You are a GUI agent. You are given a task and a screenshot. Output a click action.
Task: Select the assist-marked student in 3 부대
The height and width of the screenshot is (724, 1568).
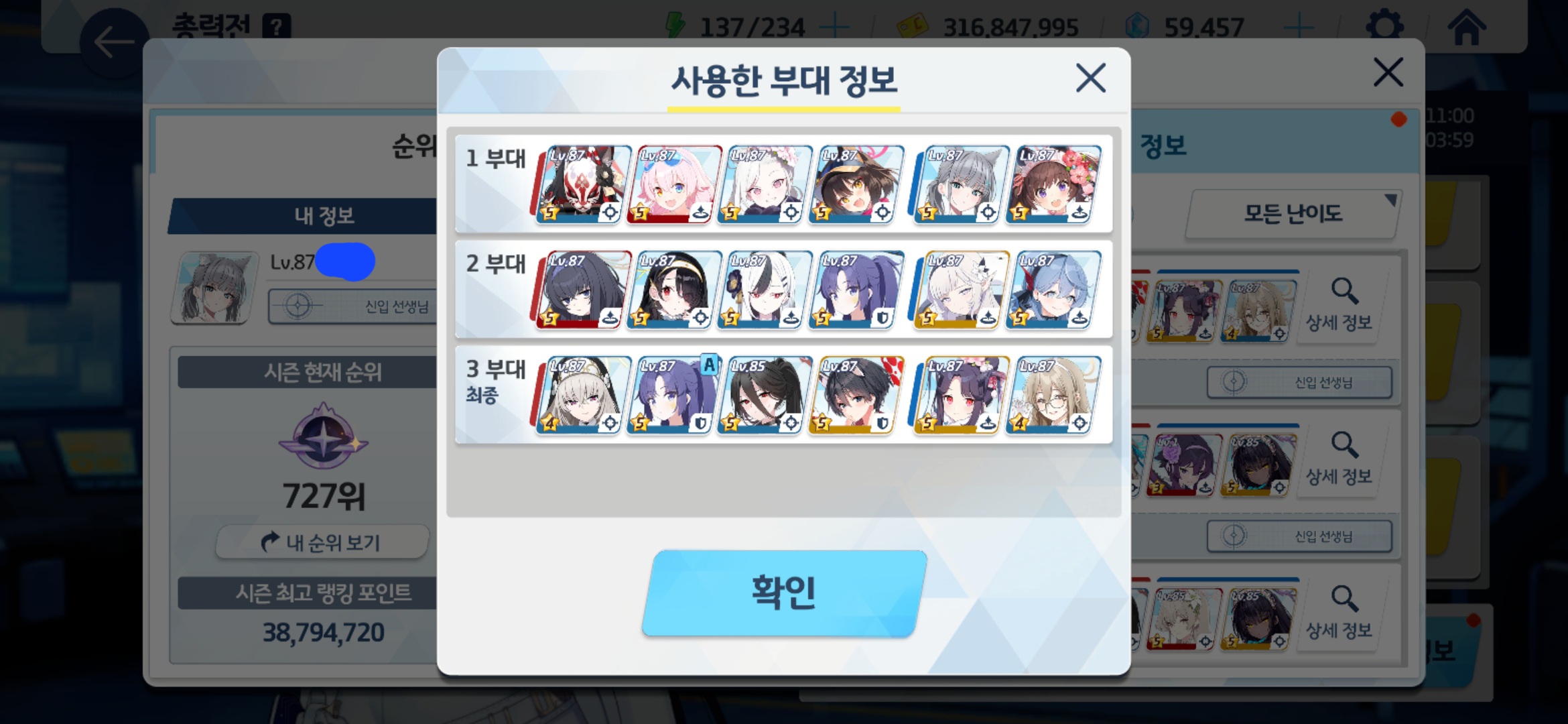point(673,395)
